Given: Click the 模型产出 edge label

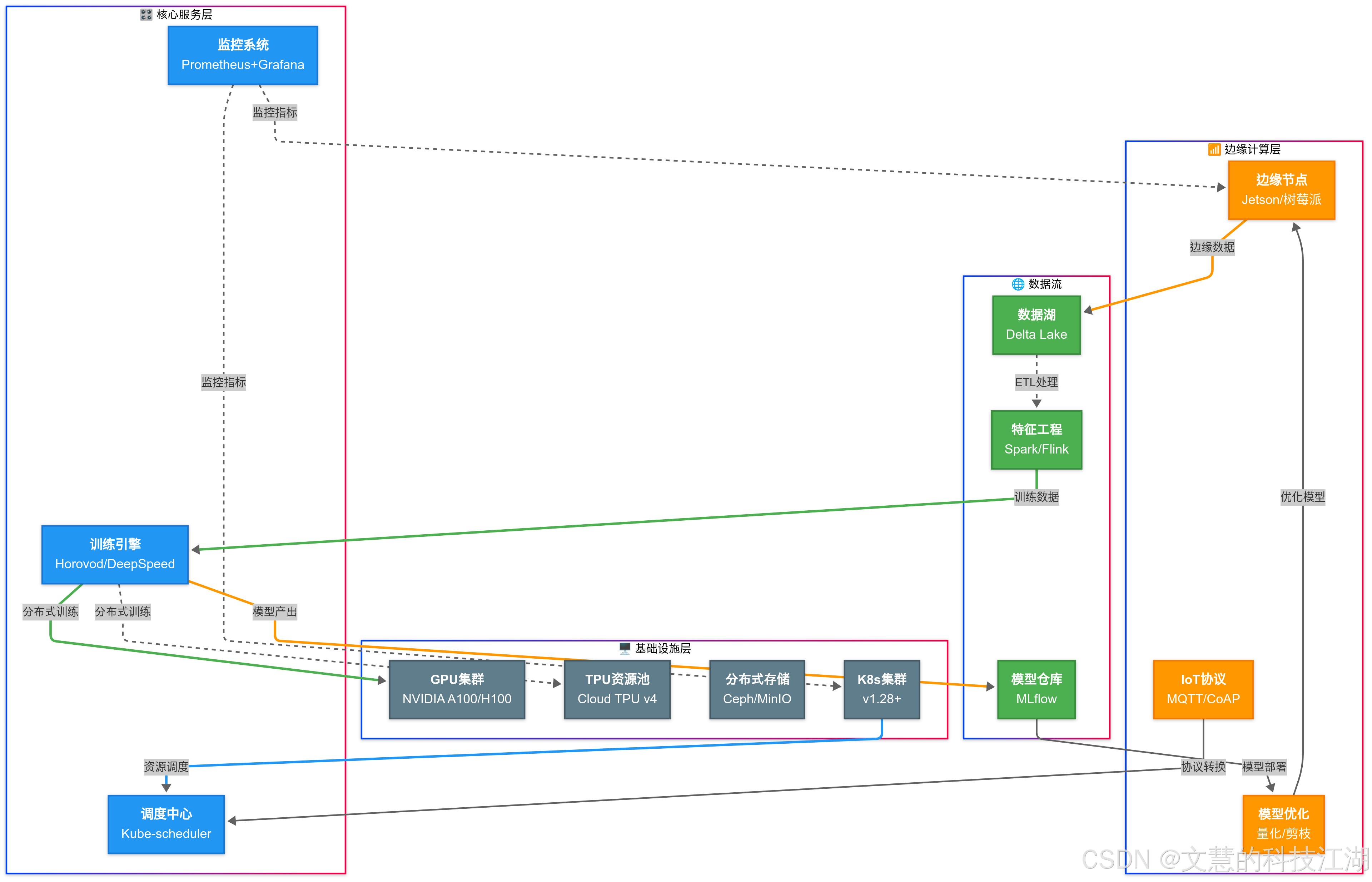Looking at the screenshot, I should [x=275, y=612].
